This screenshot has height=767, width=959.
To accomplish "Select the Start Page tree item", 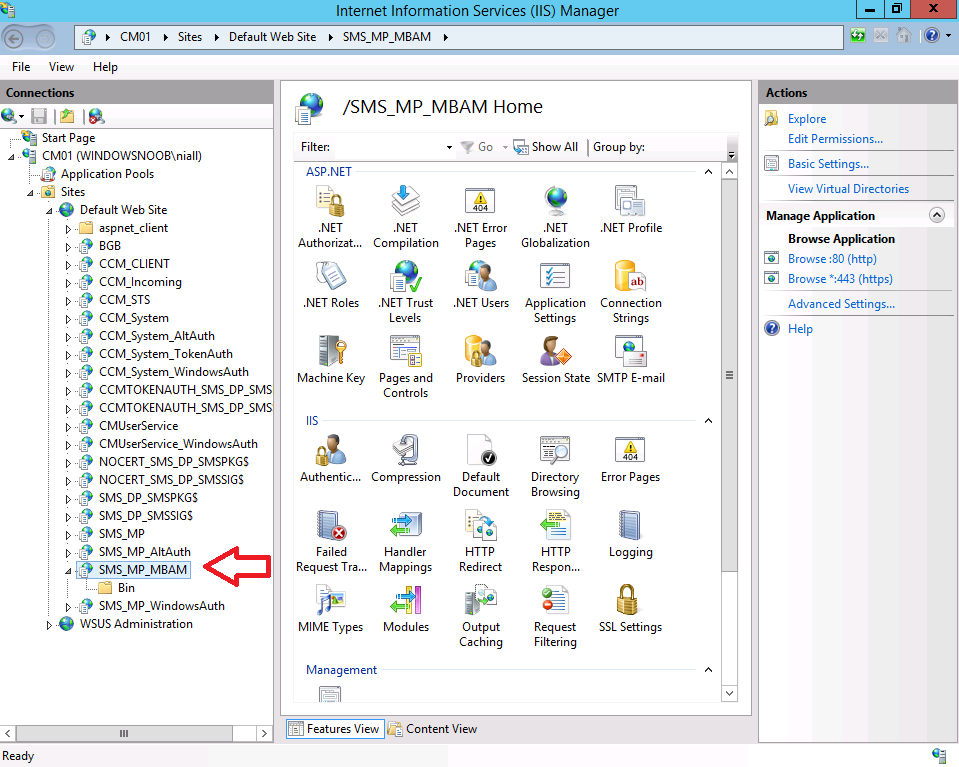I will (x=68, y=138).
